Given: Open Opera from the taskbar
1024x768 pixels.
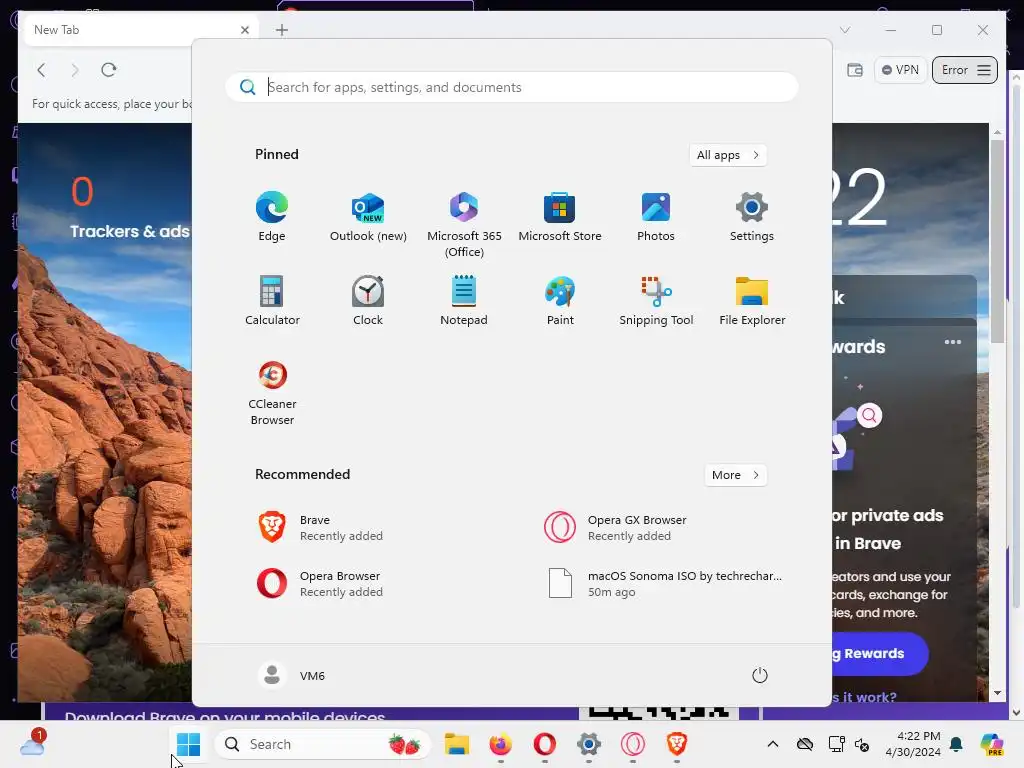Looking at the screenshot, I should (545, 744).
